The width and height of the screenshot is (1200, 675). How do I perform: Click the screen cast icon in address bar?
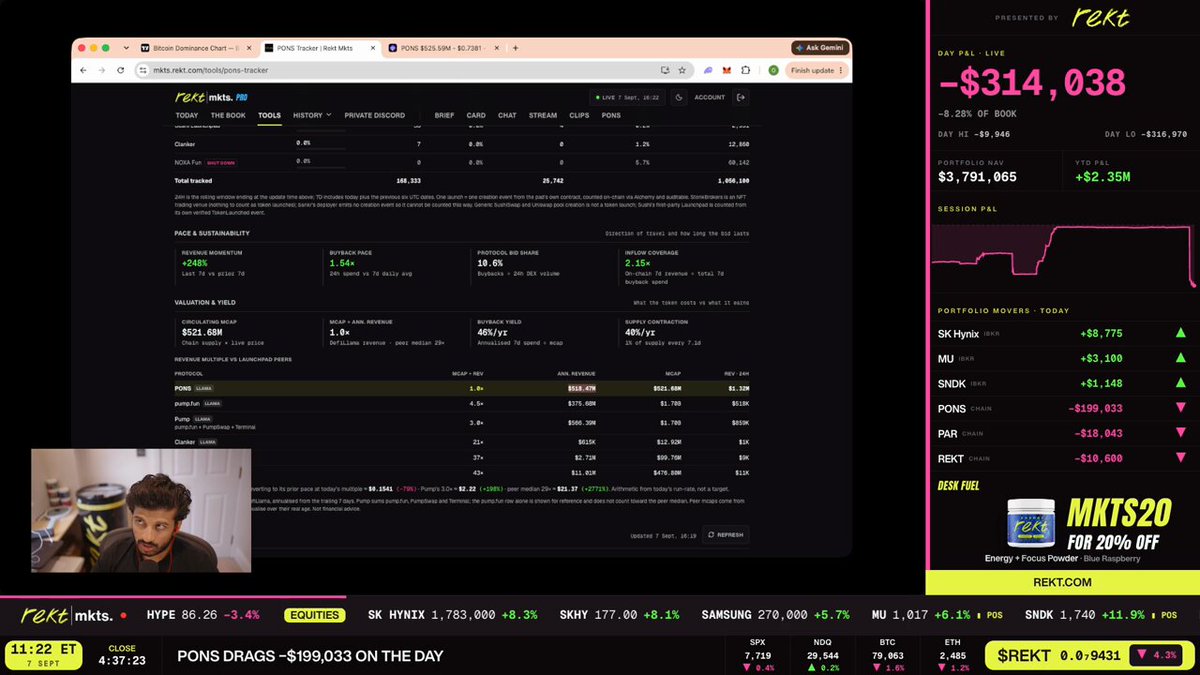click(x=665, y=70)
